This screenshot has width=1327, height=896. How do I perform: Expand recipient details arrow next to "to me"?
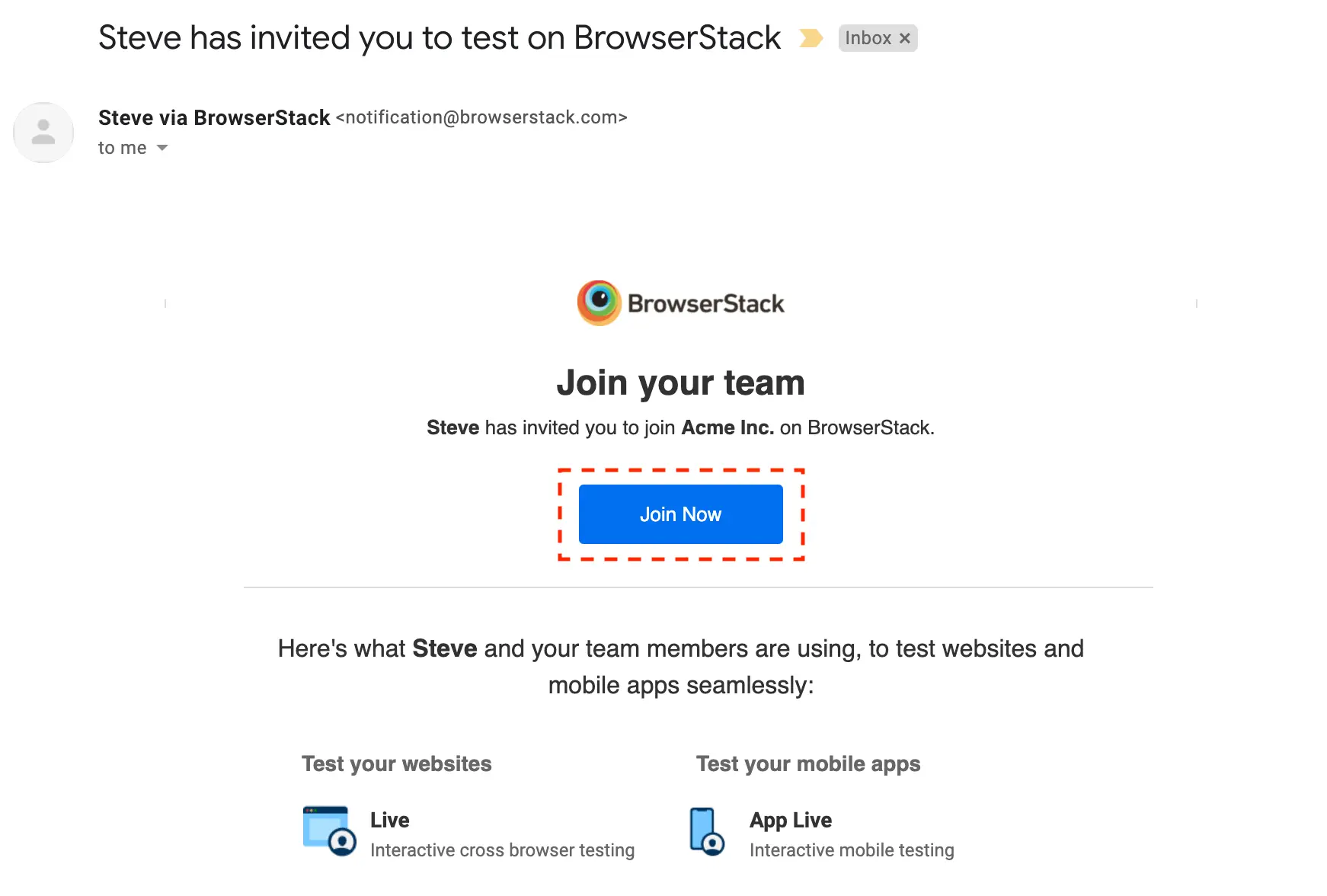coord(162,148)
